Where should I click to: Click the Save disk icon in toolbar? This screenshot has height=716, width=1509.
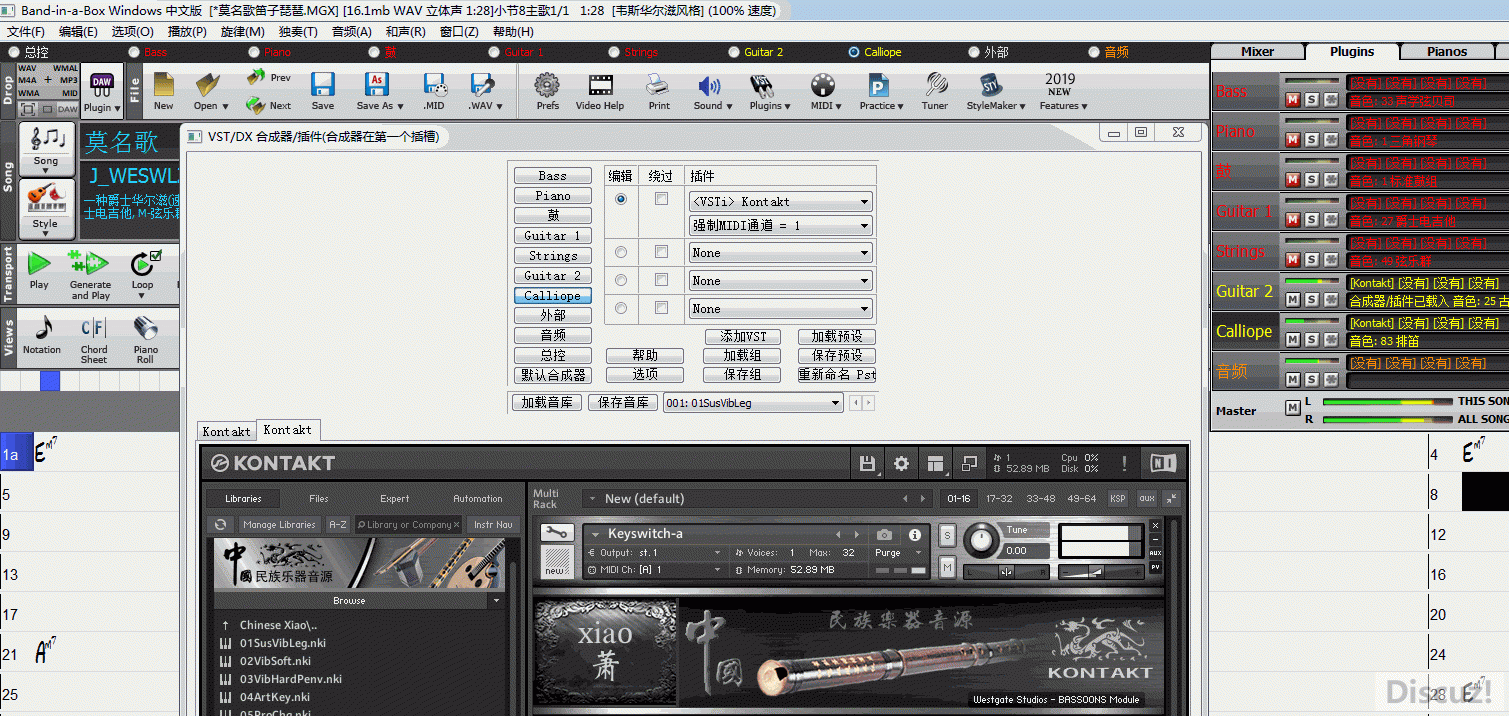322,90
